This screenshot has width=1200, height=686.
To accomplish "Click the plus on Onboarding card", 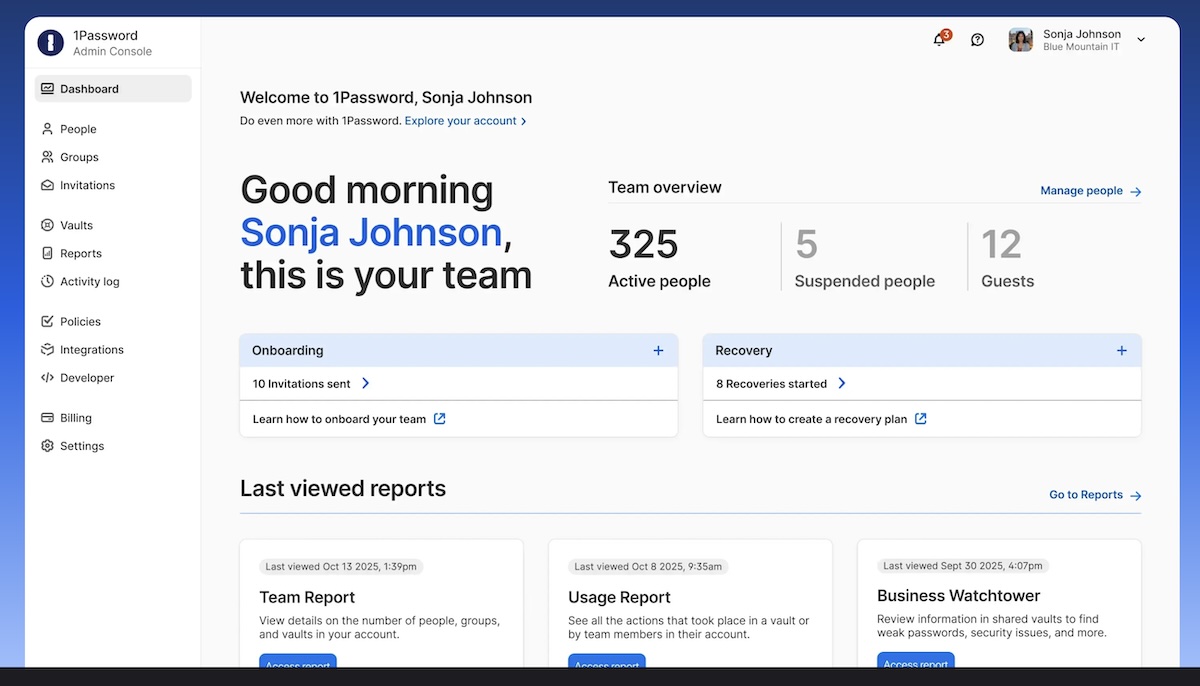I will coord(658,351).
